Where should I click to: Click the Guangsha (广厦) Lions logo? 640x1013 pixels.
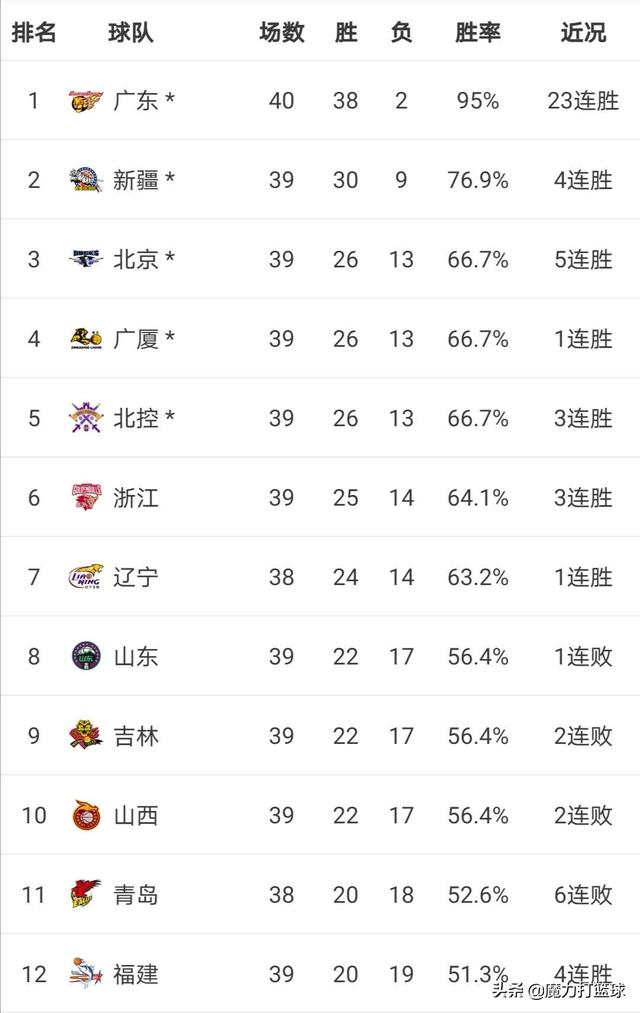point(86,339)
